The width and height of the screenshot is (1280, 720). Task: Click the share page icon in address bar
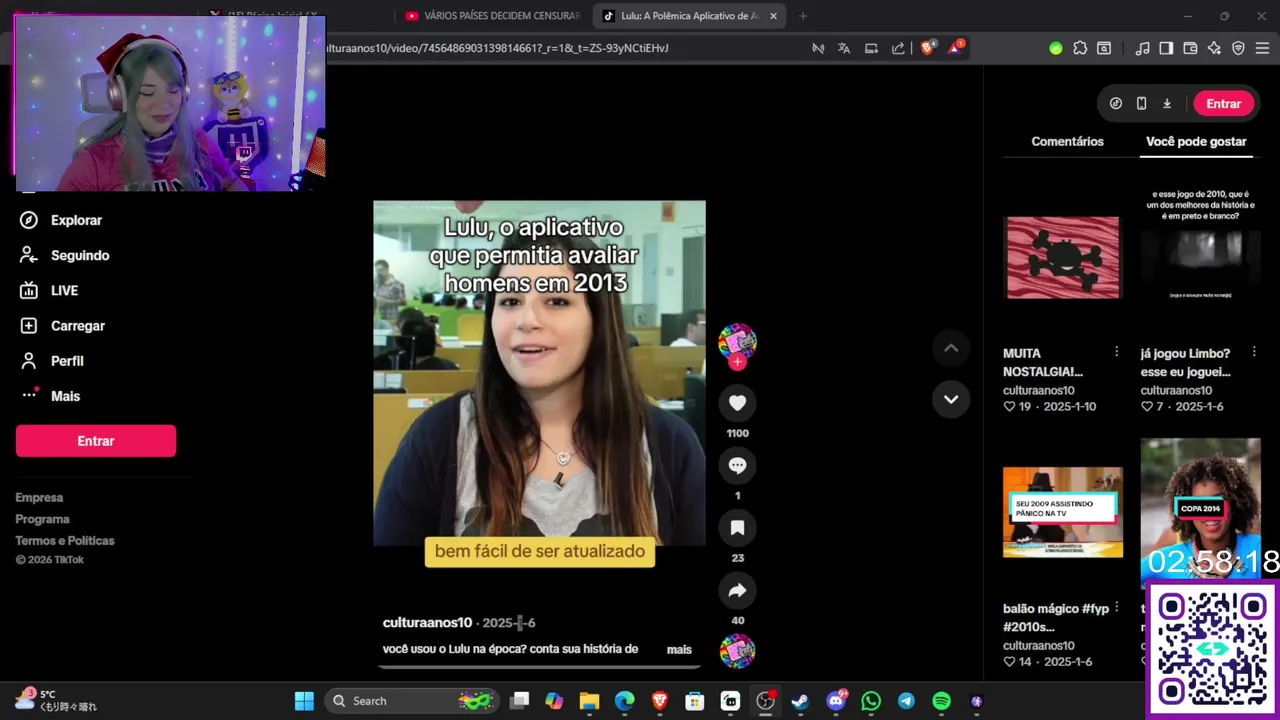click(898, 48)
